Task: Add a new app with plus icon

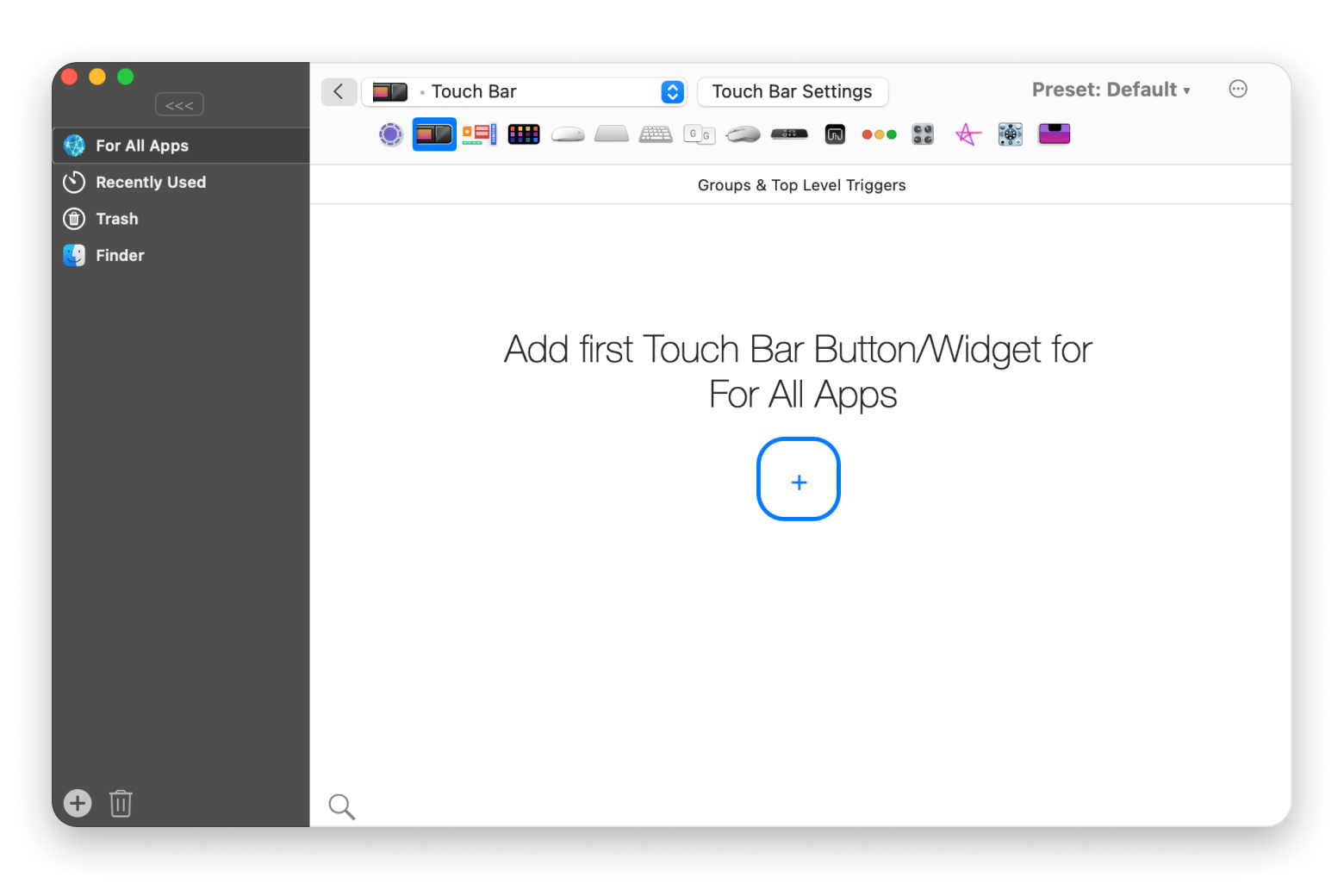Action: click(x=78, y=803)
